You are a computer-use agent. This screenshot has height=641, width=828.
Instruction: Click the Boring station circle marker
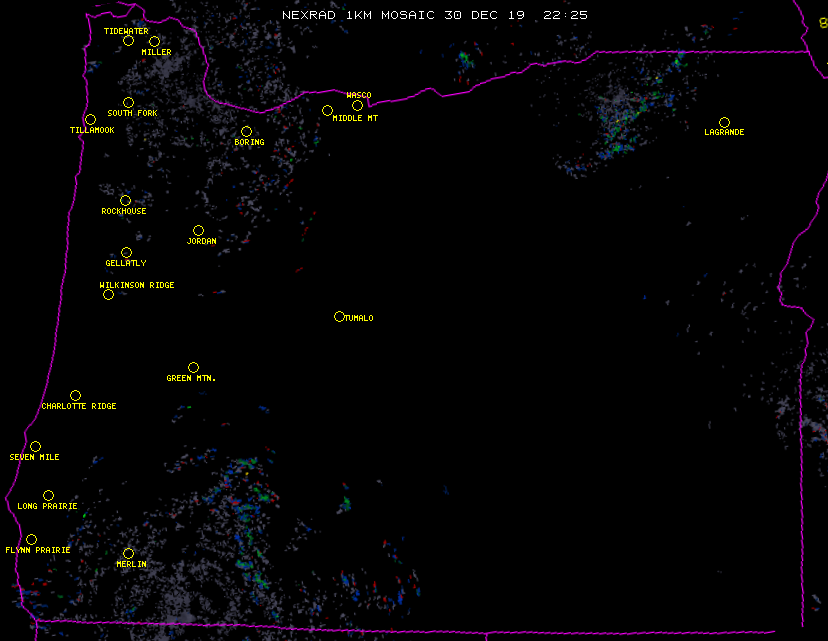click(246, 131)
